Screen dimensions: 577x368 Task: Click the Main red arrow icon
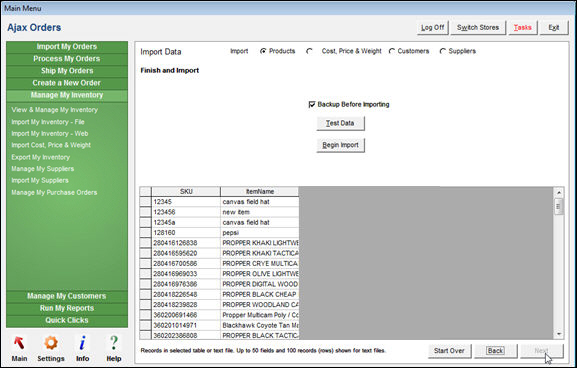(x=19, y=343)
